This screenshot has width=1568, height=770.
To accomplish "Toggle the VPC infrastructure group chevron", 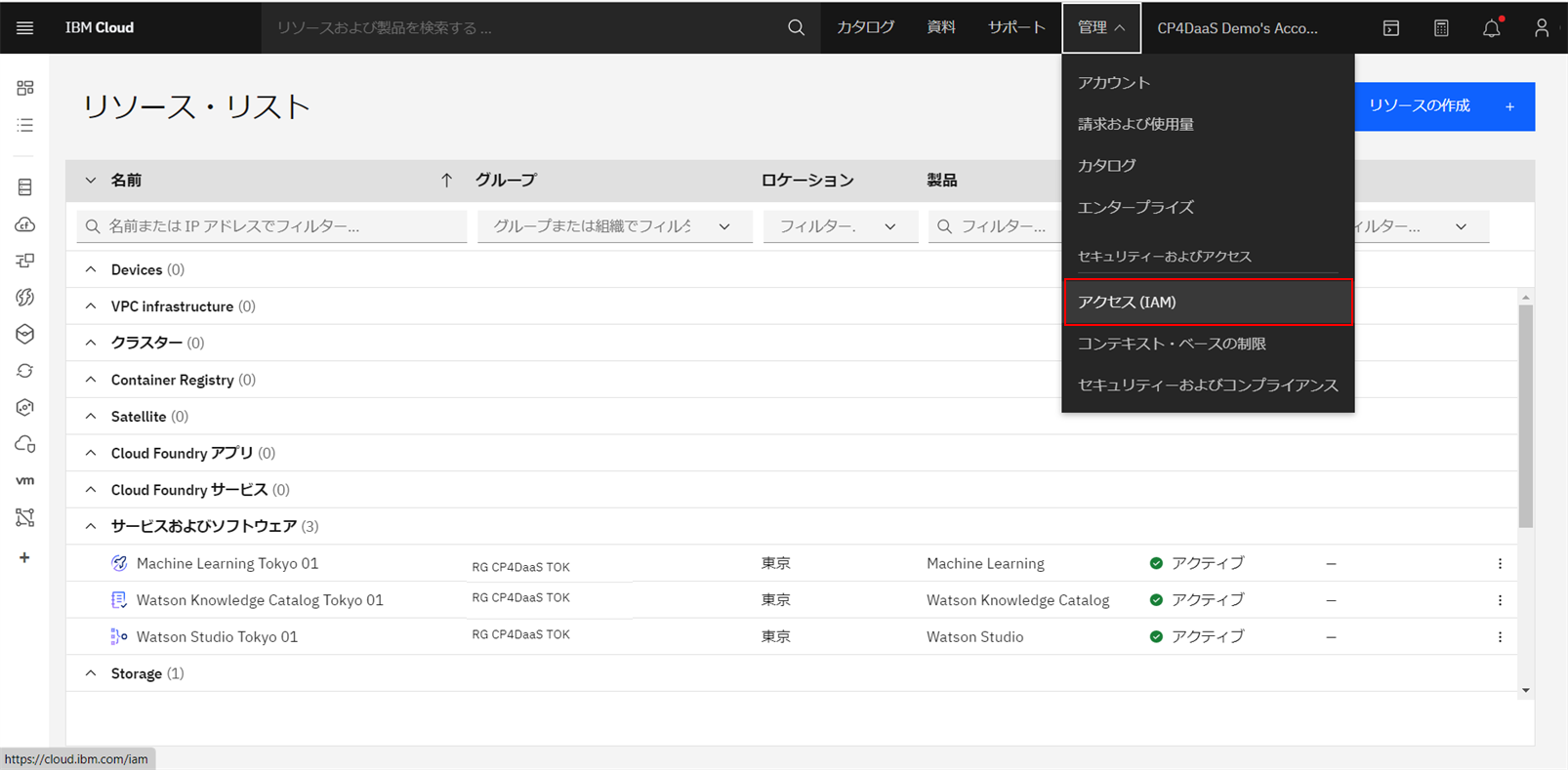I will [91, 306].
